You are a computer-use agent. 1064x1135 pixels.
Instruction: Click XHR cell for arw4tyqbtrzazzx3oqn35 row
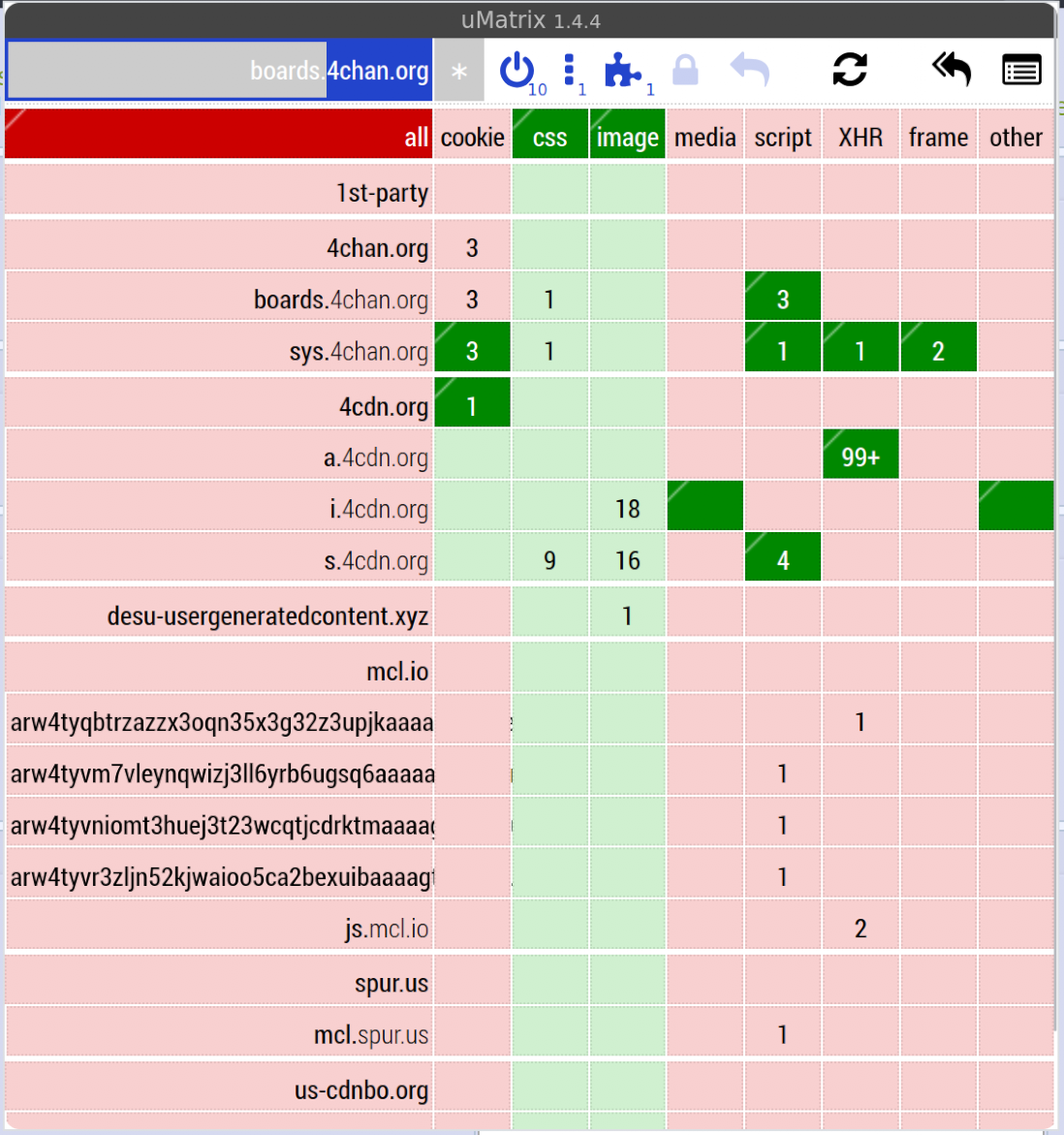tap(861, 719)
